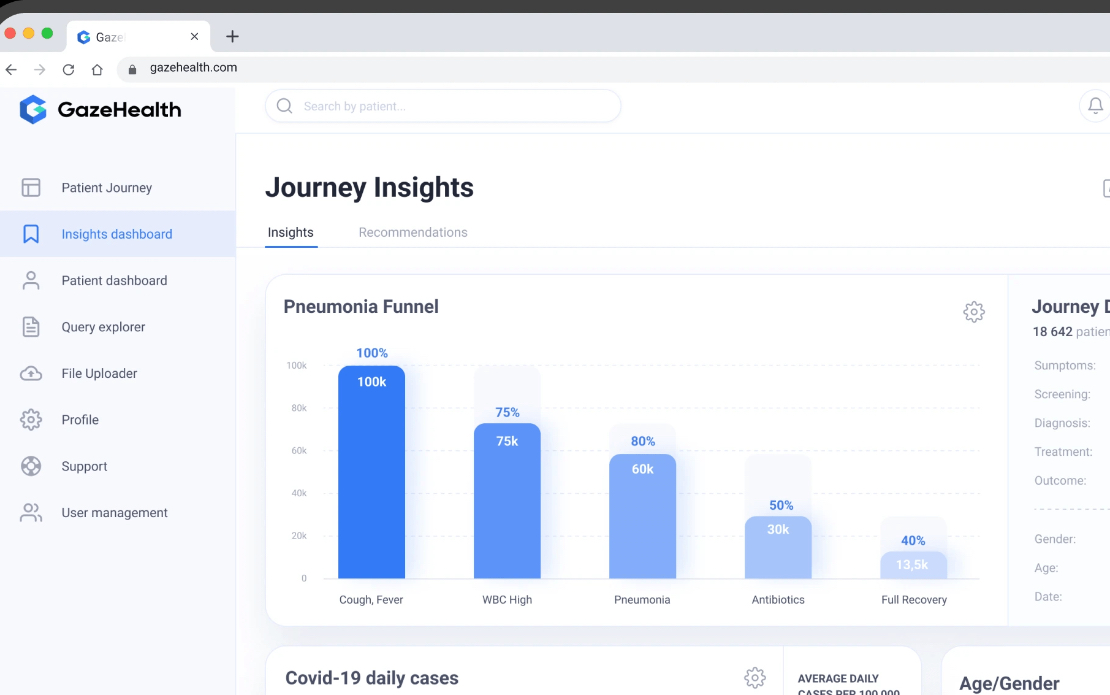
Task: Click the Insights dashboard bookmark icon
Action: (x=30, y=234)
